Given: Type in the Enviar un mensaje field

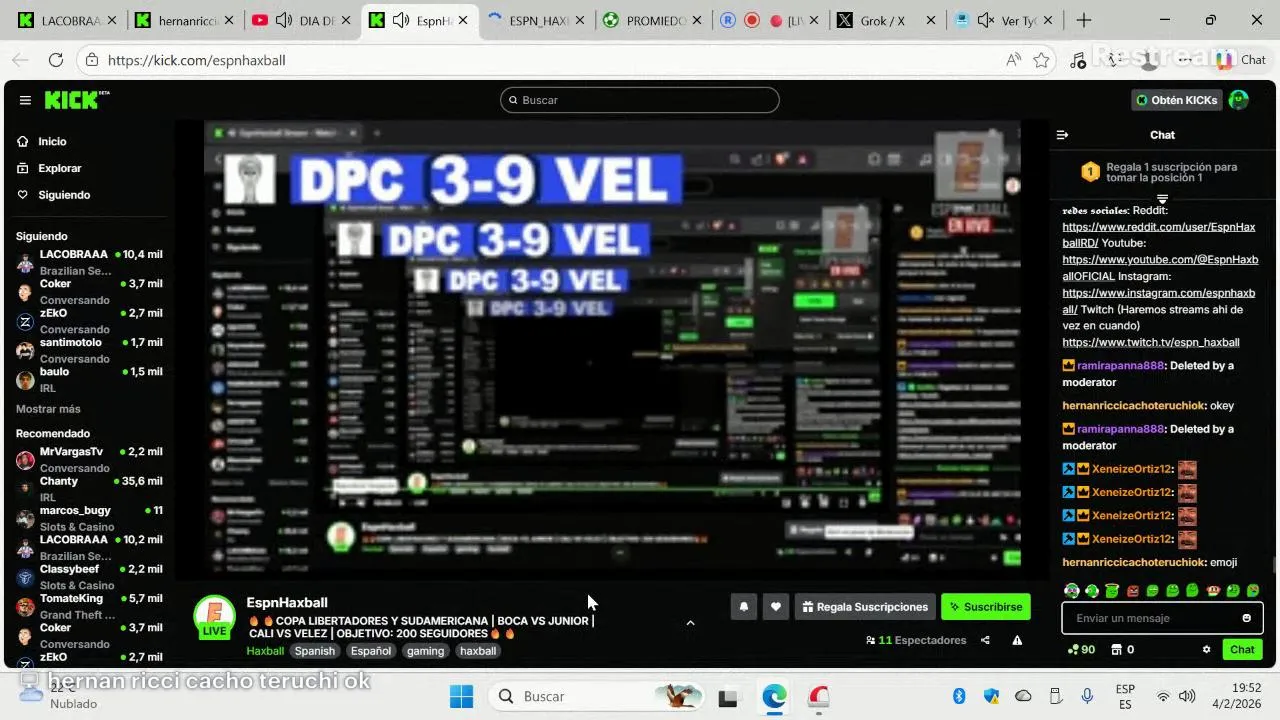Looking at the screenshot, I should [x=1150, y=618].
